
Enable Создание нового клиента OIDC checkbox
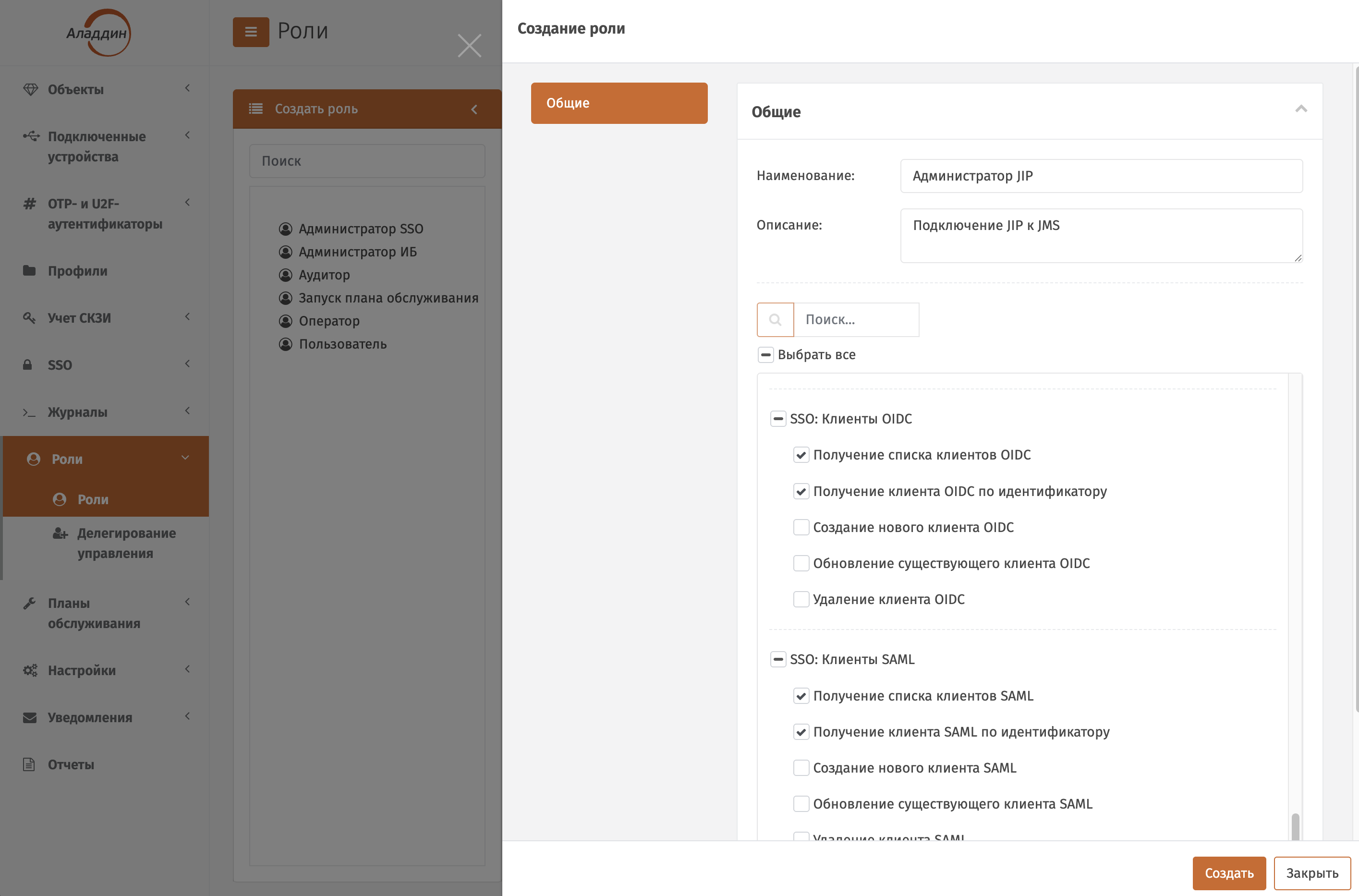(x=801, y=527)
